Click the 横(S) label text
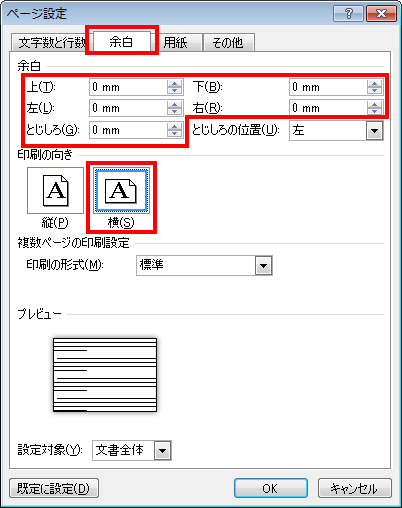Image resolution: width=402 pixels, height=508 pixels. click(121, 223)
